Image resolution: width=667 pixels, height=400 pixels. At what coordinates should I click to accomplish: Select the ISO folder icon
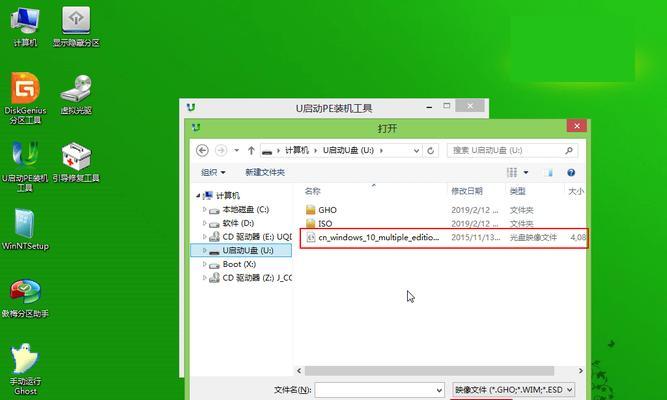[311, 223]
